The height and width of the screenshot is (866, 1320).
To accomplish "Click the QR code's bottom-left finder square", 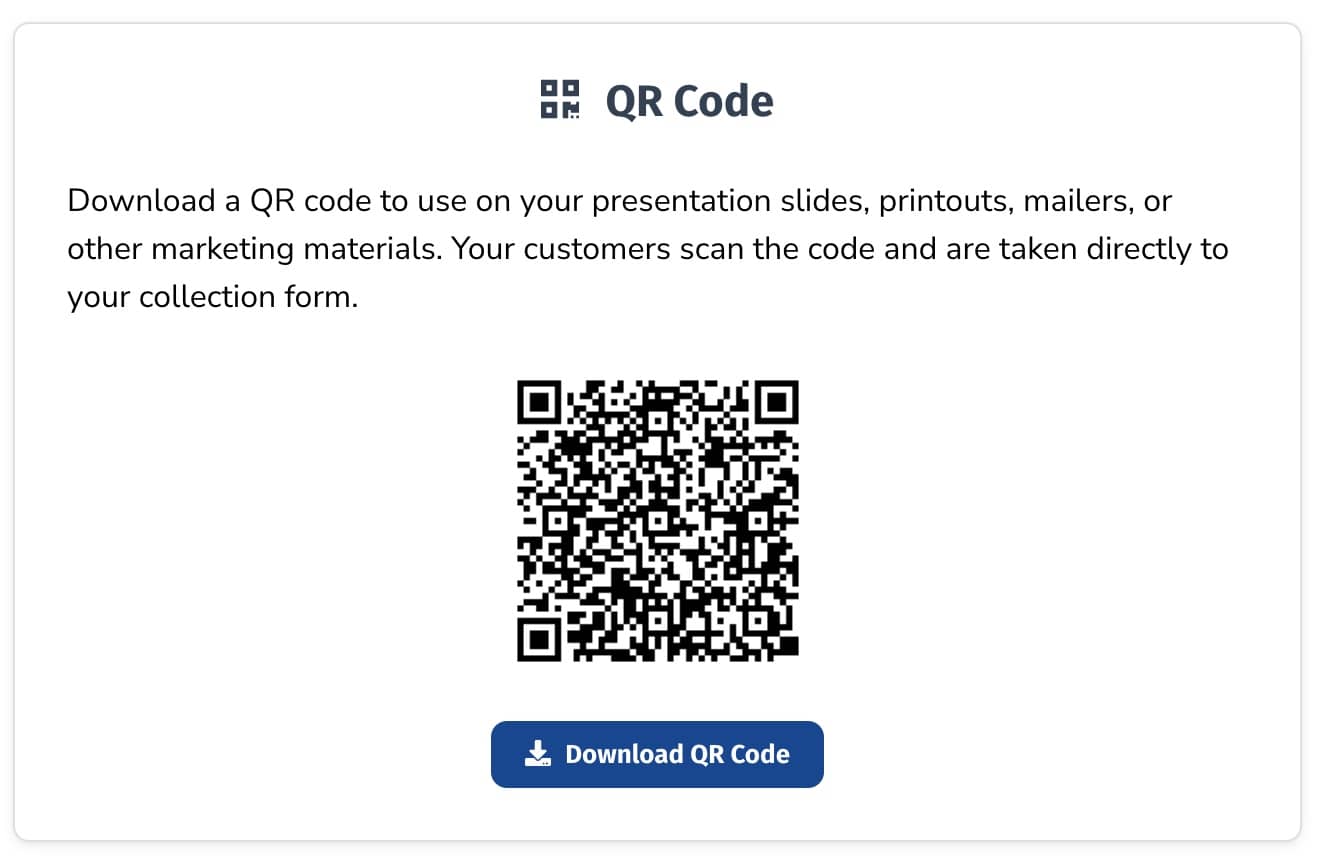I will coord(540,638).
